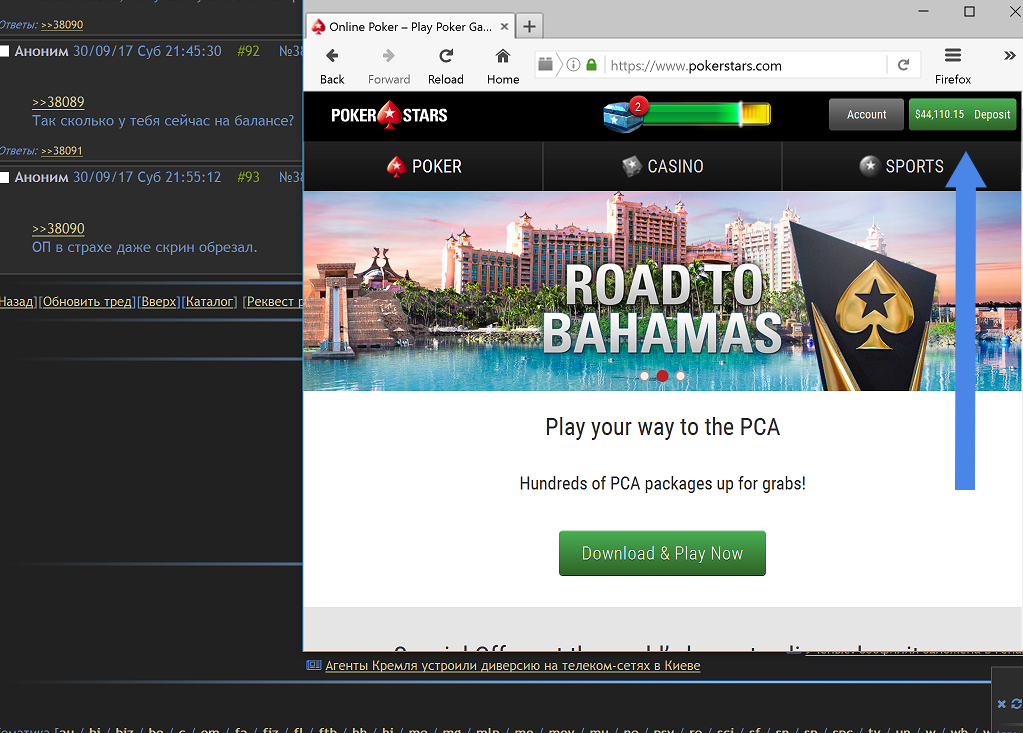This screenshot has height=733, width=1023.
Task: Tick the checkbox on post #93
Action: point(4,177)
